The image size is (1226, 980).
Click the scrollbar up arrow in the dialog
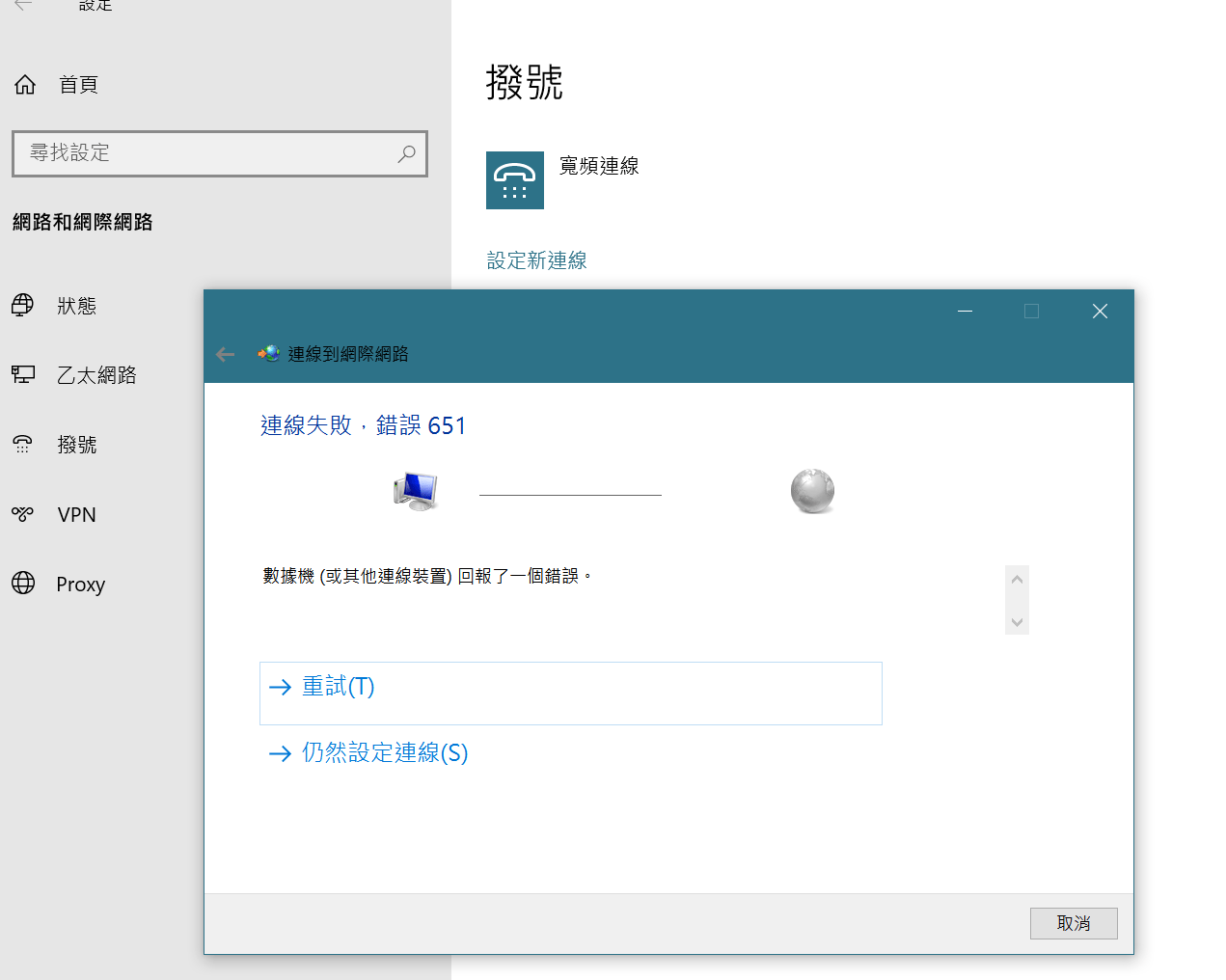pyautogui.click(x=1017, y=578)
